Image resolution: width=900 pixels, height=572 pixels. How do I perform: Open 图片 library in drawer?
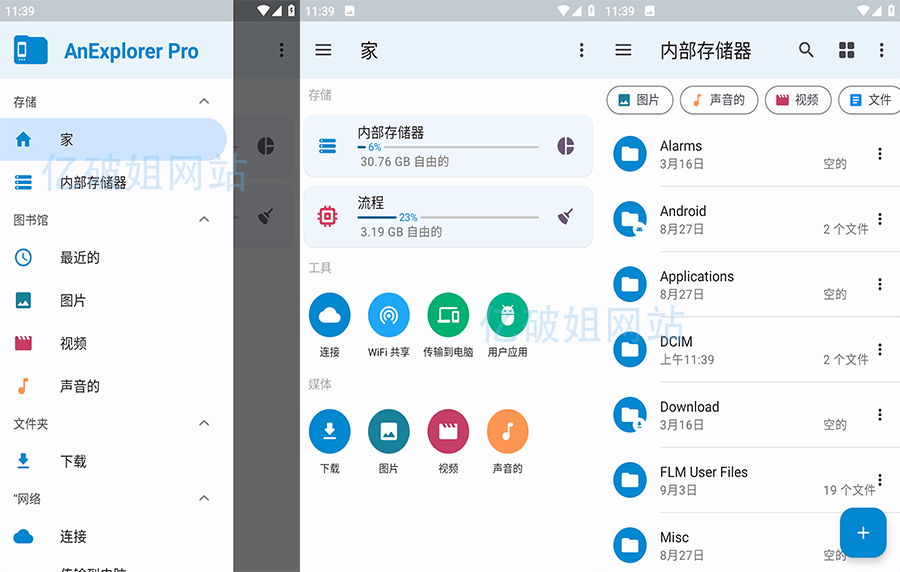113,301
